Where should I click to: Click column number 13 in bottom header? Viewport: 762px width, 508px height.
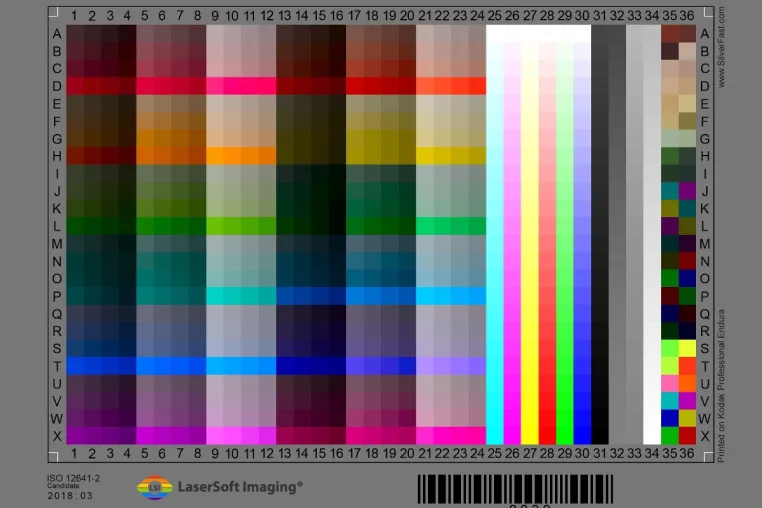point(285,454)
